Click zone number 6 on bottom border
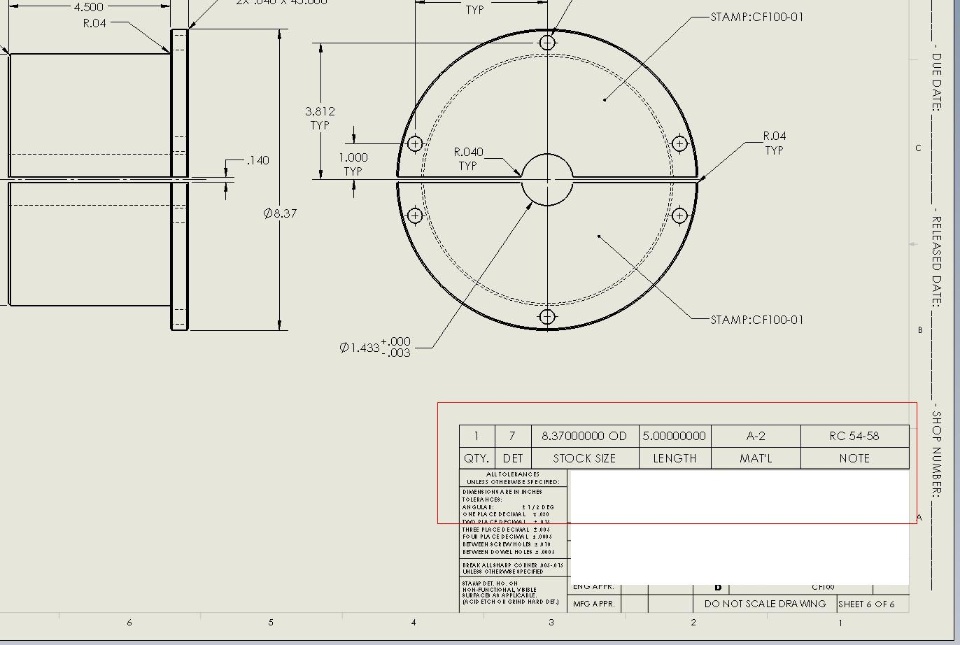The width and height of the screenshot is (960, 645). click(x=129, y=622)
